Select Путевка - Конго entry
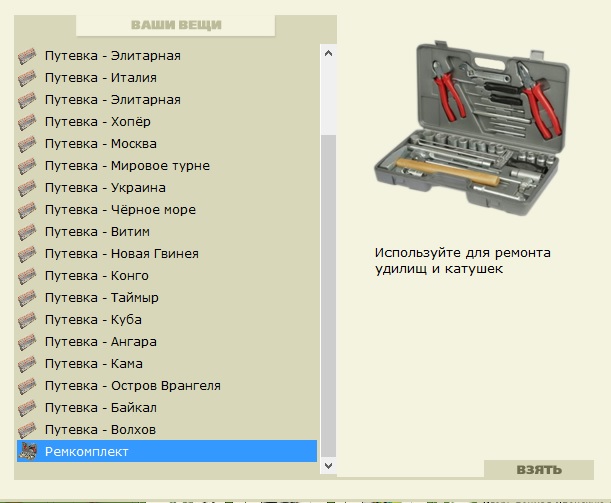Viewport: 611px width, 503px height. pyautogui.click(x=167, y=276)
